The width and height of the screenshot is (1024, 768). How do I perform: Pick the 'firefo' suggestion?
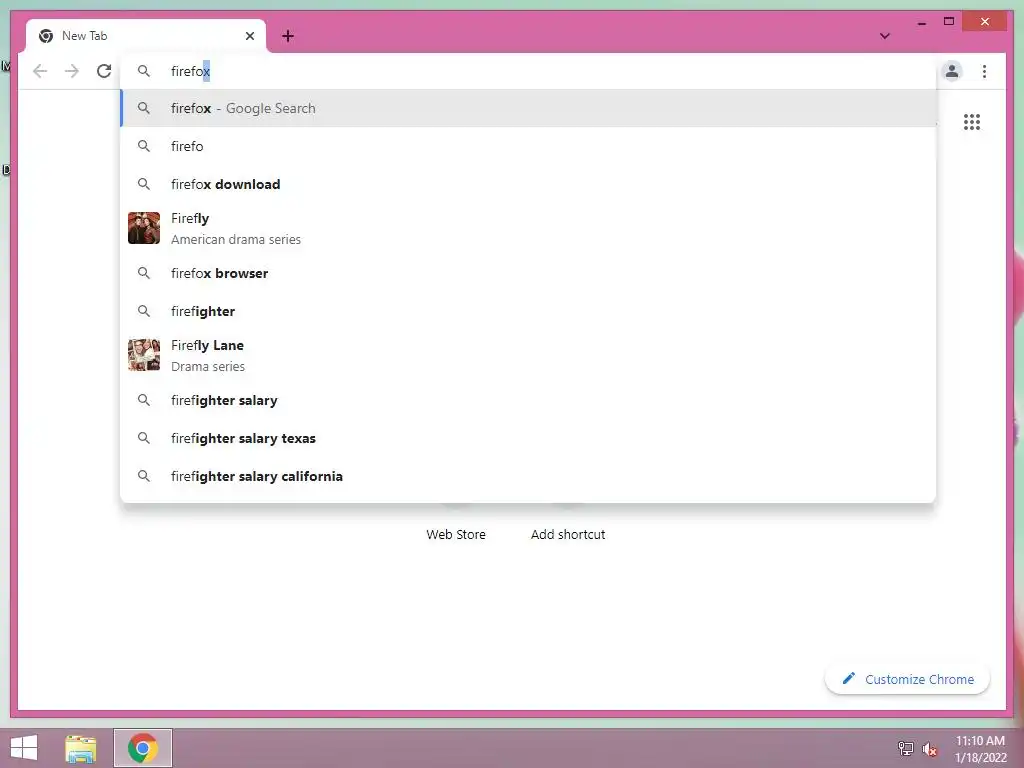[528, 146]
